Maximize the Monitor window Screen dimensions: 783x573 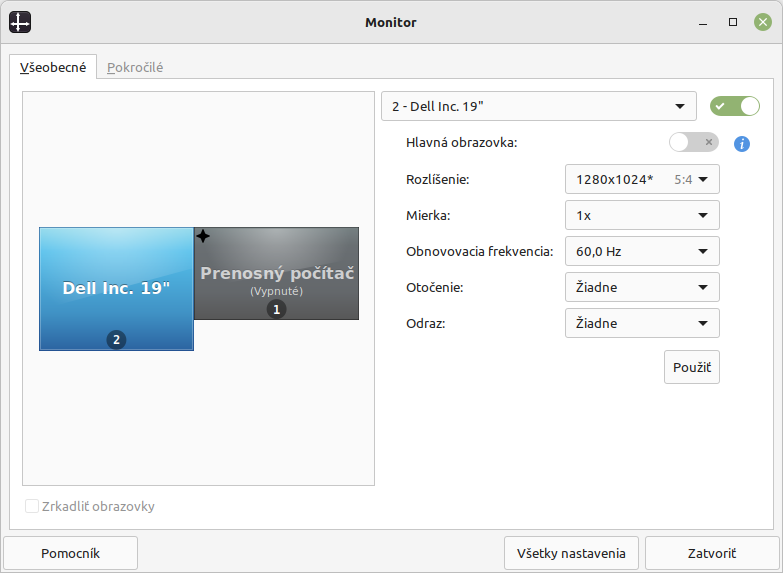(x=733, y=22)
